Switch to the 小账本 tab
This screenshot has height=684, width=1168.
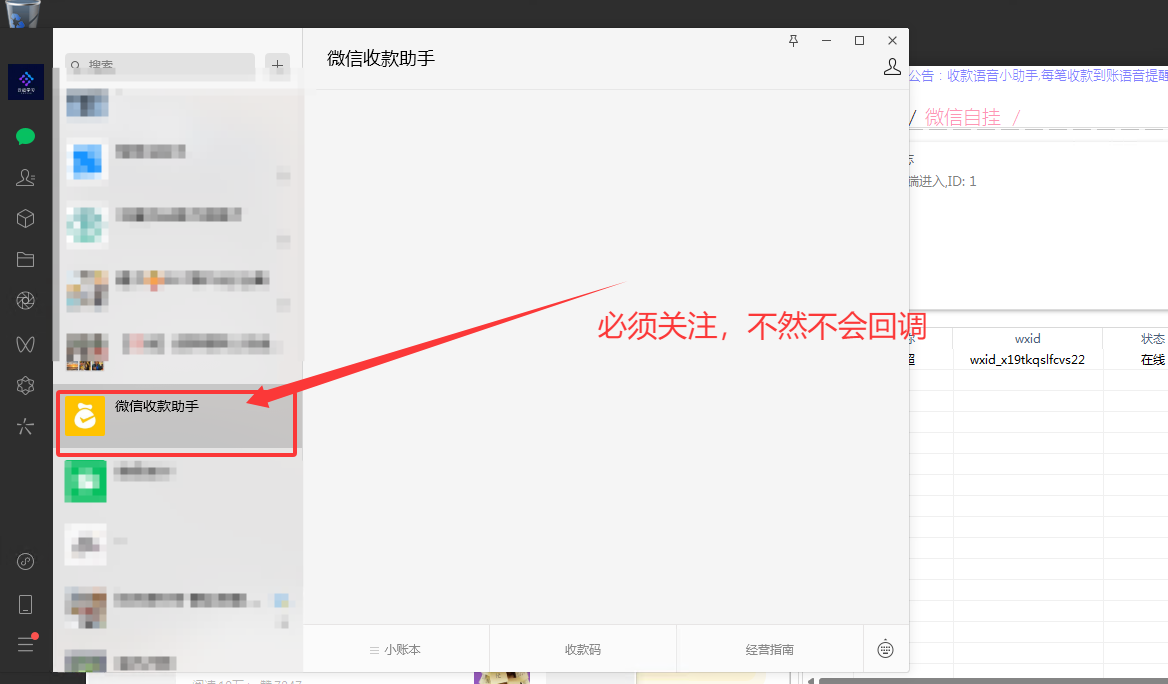(x=395, y=648)
